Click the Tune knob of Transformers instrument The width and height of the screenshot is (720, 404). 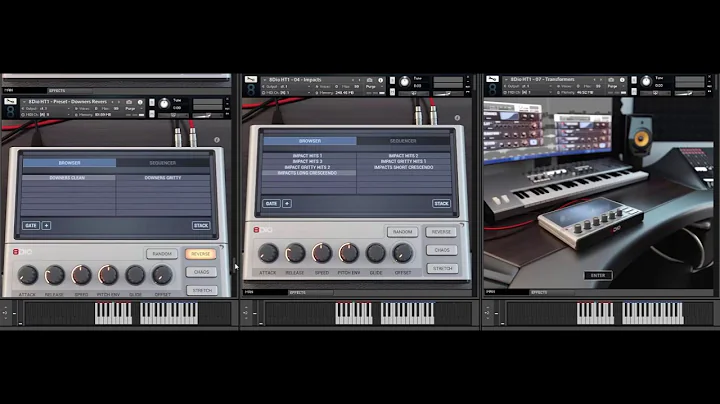646,82
